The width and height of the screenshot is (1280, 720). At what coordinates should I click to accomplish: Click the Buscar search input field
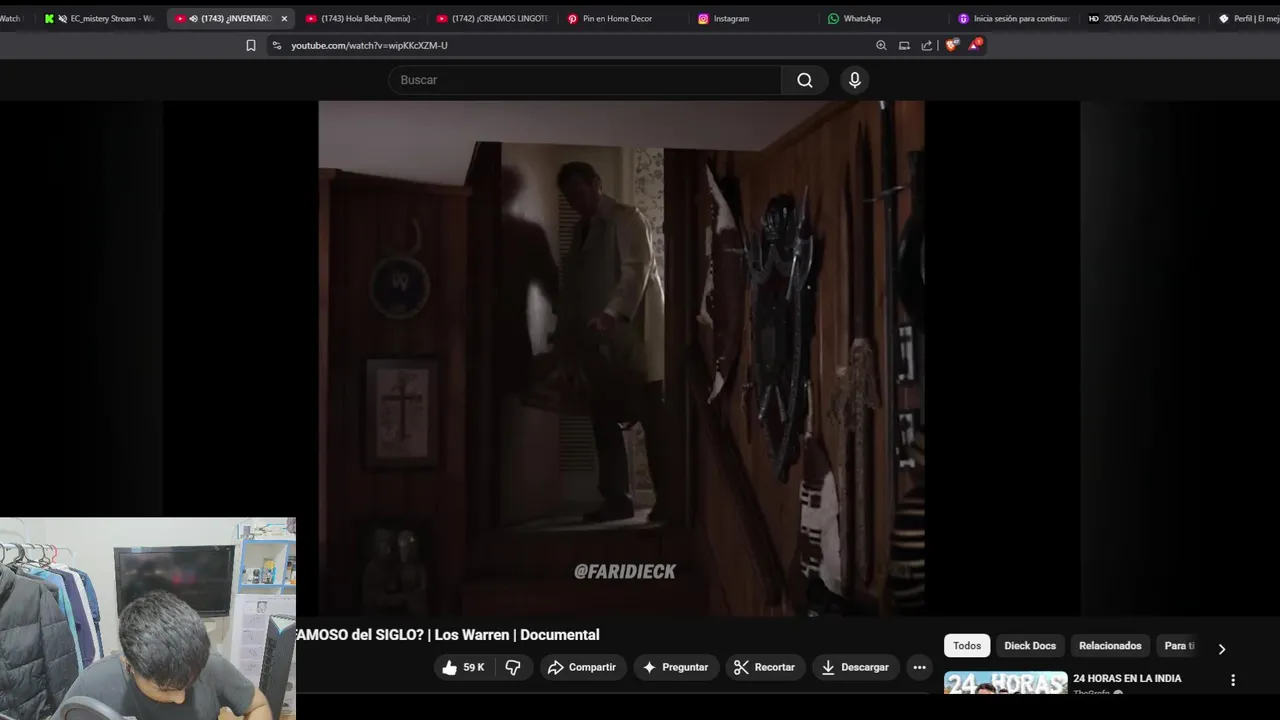pyautogui.click(x=585, y=80)
